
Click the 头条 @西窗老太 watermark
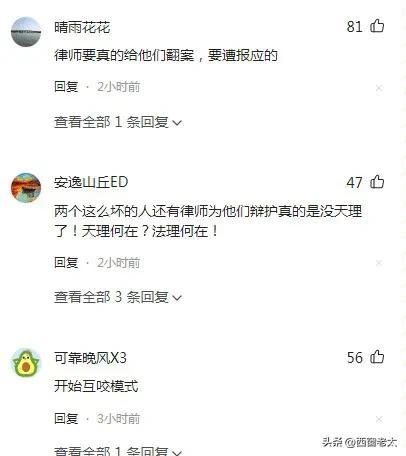[x=359, y=442]
